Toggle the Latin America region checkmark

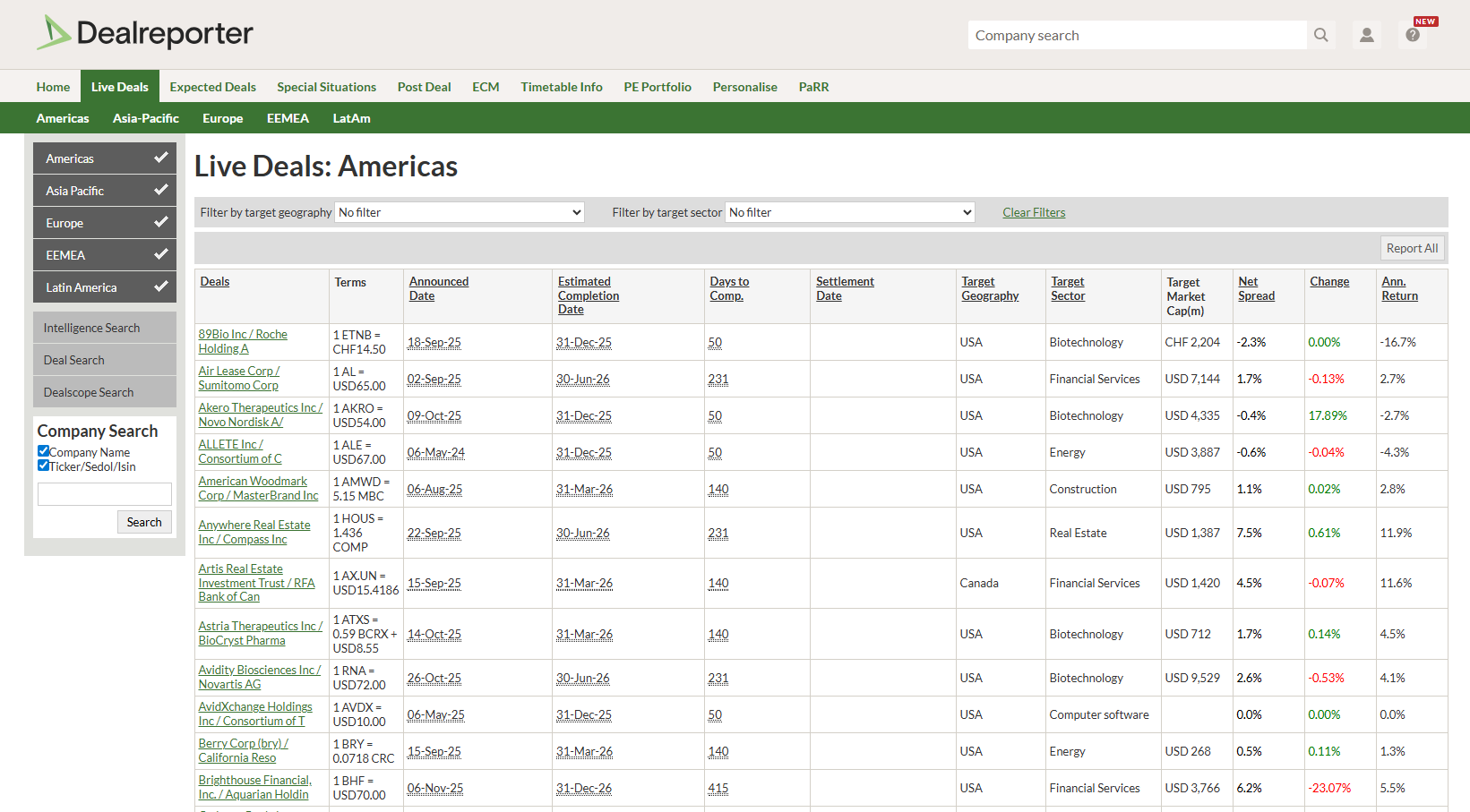[160, 286]
